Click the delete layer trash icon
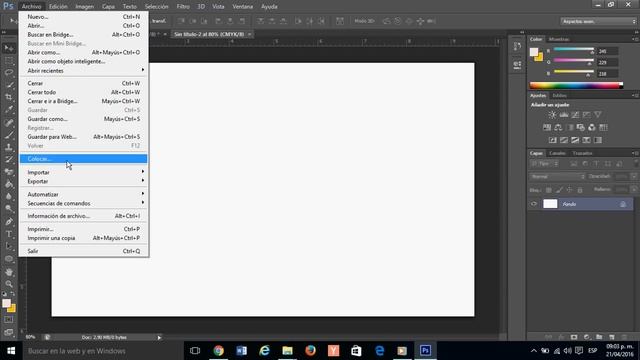Image resolution: width=640 pixels, height=360 pixels. pos(624,337)
